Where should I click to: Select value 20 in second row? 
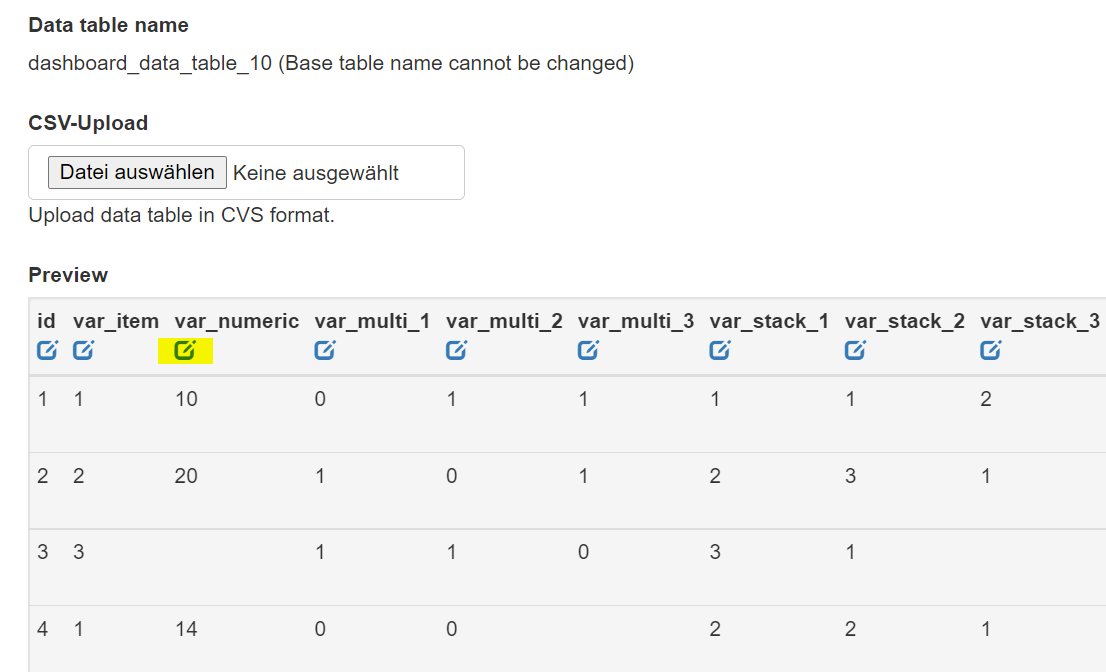pyautogui.click(x=186, y=476)
